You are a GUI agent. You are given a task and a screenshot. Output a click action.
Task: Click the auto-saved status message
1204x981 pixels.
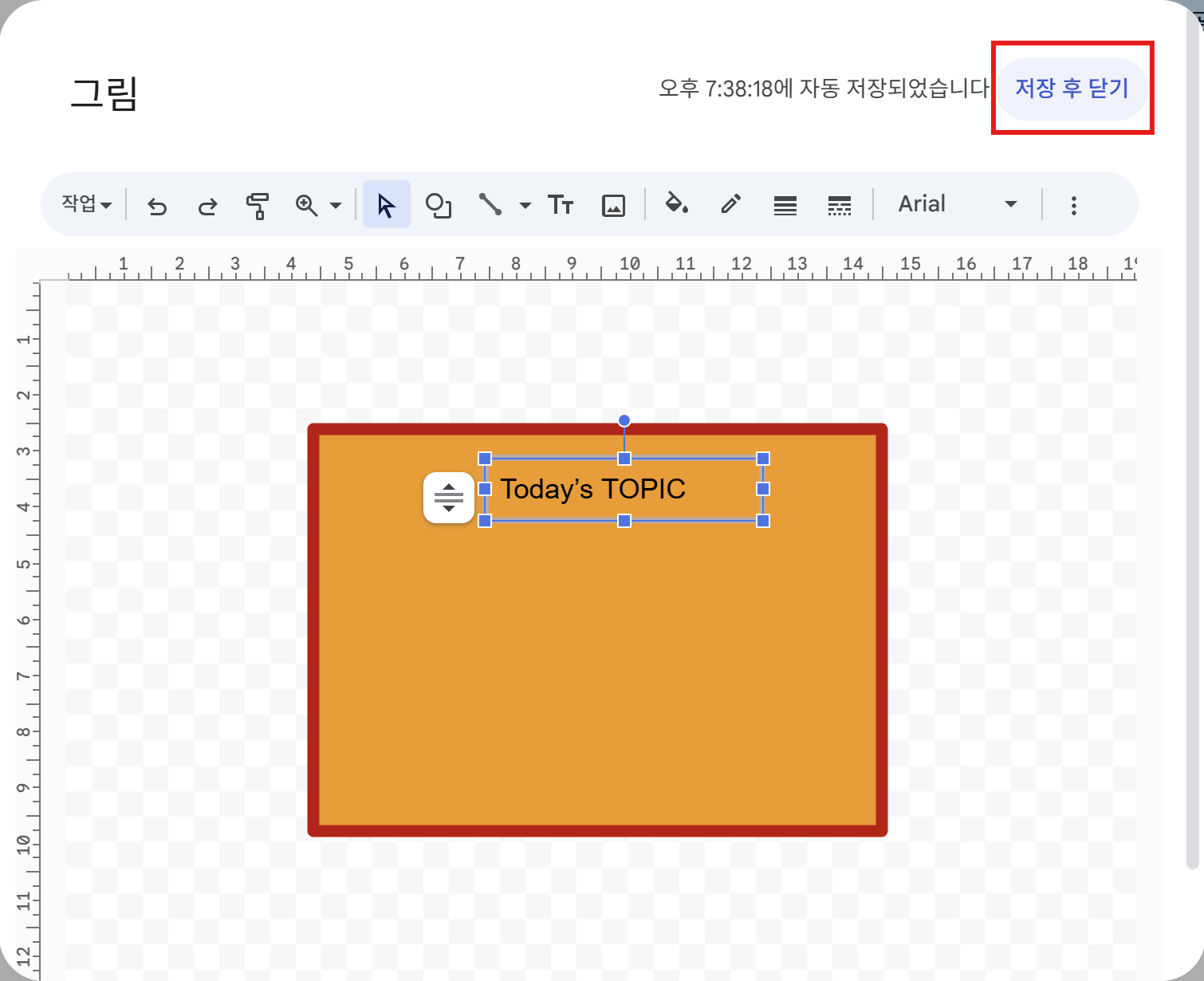(824, 88)
